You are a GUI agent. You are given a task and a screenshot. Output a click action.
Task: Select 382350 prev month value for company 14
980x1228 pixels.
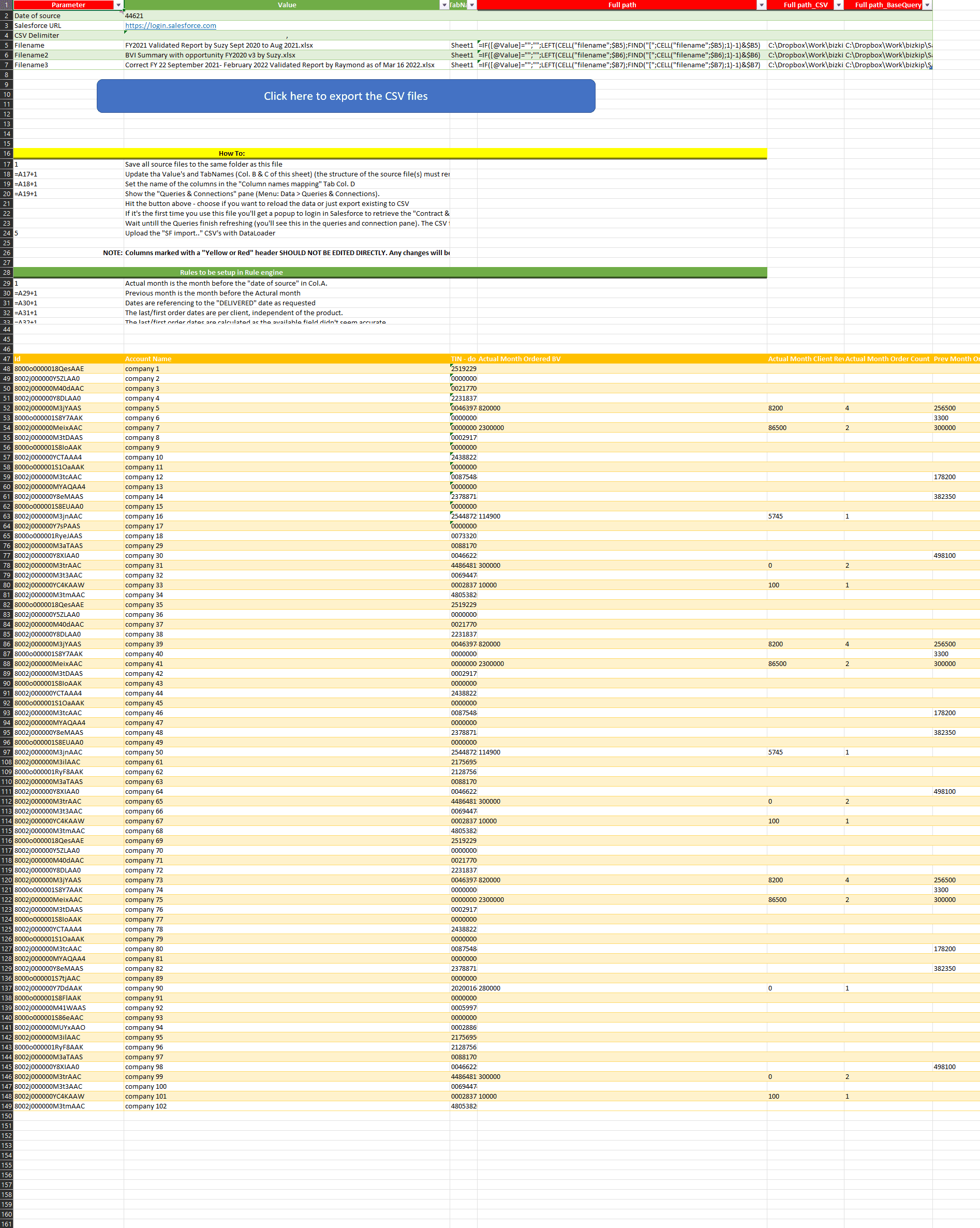coord(956,497)
